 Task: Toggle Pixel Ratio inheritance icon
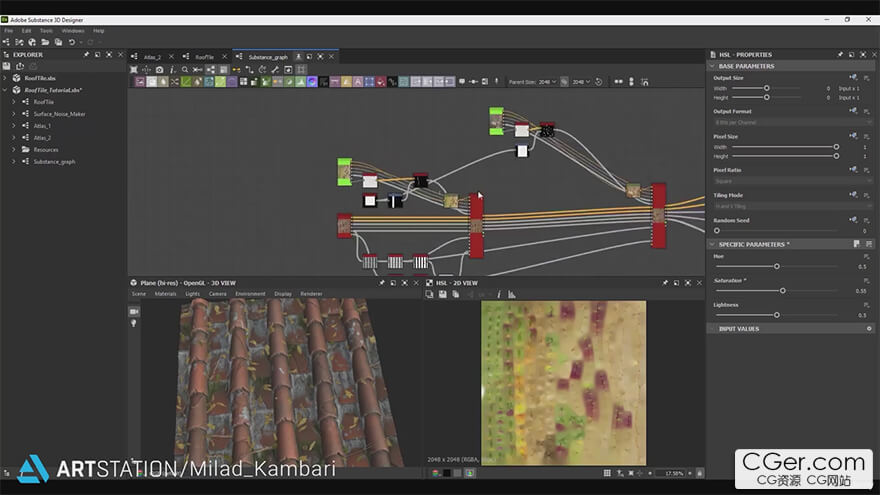[853, 169]
